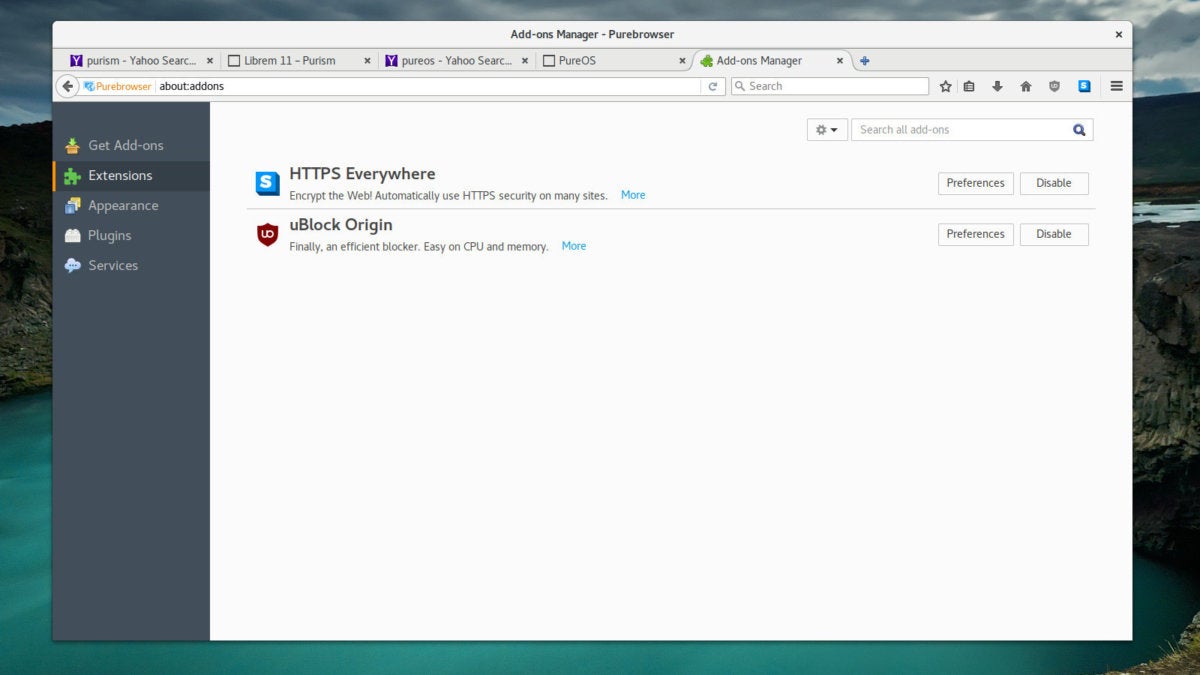Open Preferences for HTTPS Everywhere
This screenshot has width=1200, height=675.
[975, 183]
